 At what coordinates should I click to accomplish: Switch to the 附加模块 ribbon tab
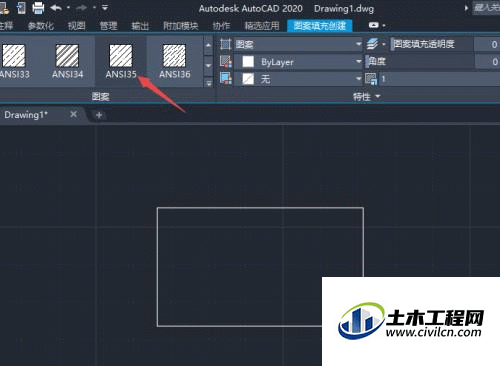(x=181, y=26)
